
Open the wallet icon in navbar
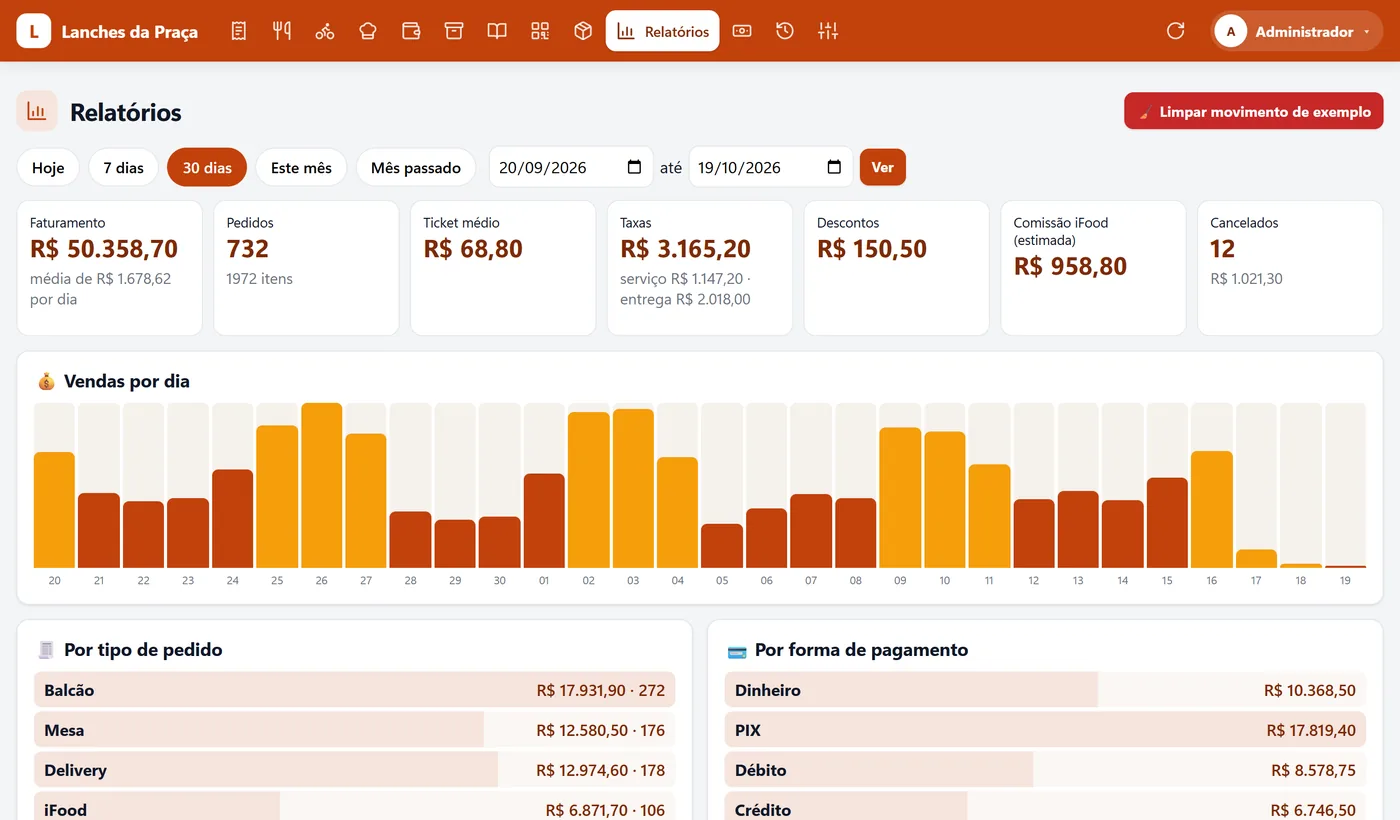pyautogui.click(x=411, y=31)
